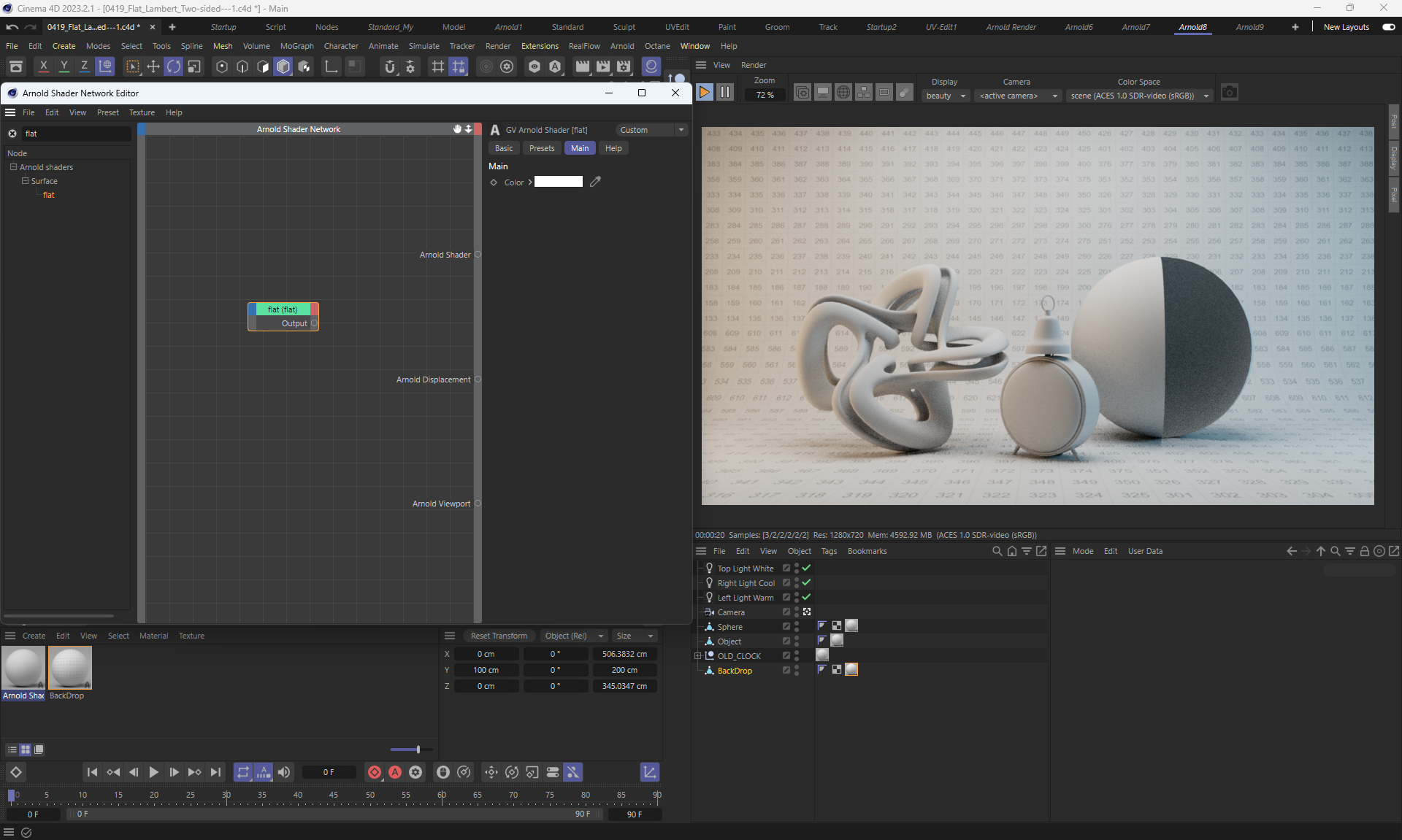Select the Move tool in top toolbar
Viewport: 1402px width, 840px height.
153,67
